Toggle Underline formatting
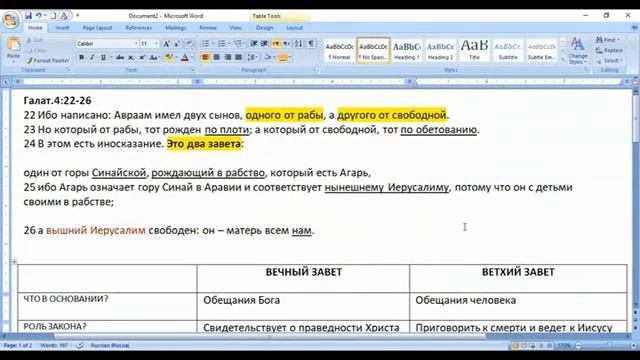Viewport: 640px width, 360px height. pyautogui.click(x=103, y=58)
